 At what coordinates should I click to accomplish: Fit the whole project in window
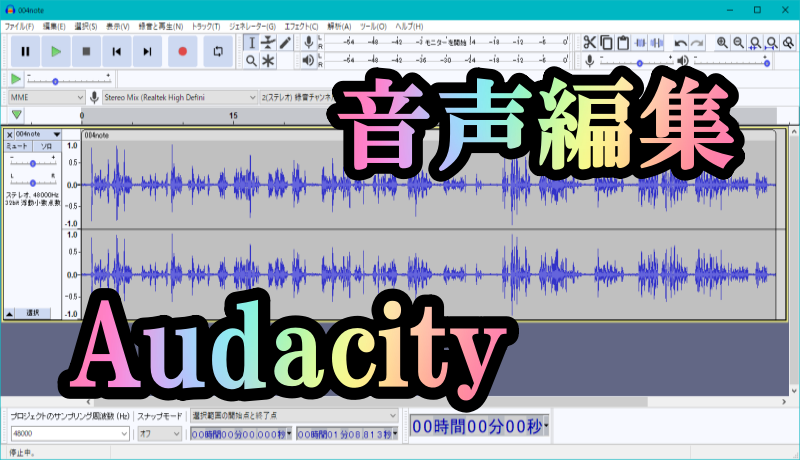coord(772,42)
